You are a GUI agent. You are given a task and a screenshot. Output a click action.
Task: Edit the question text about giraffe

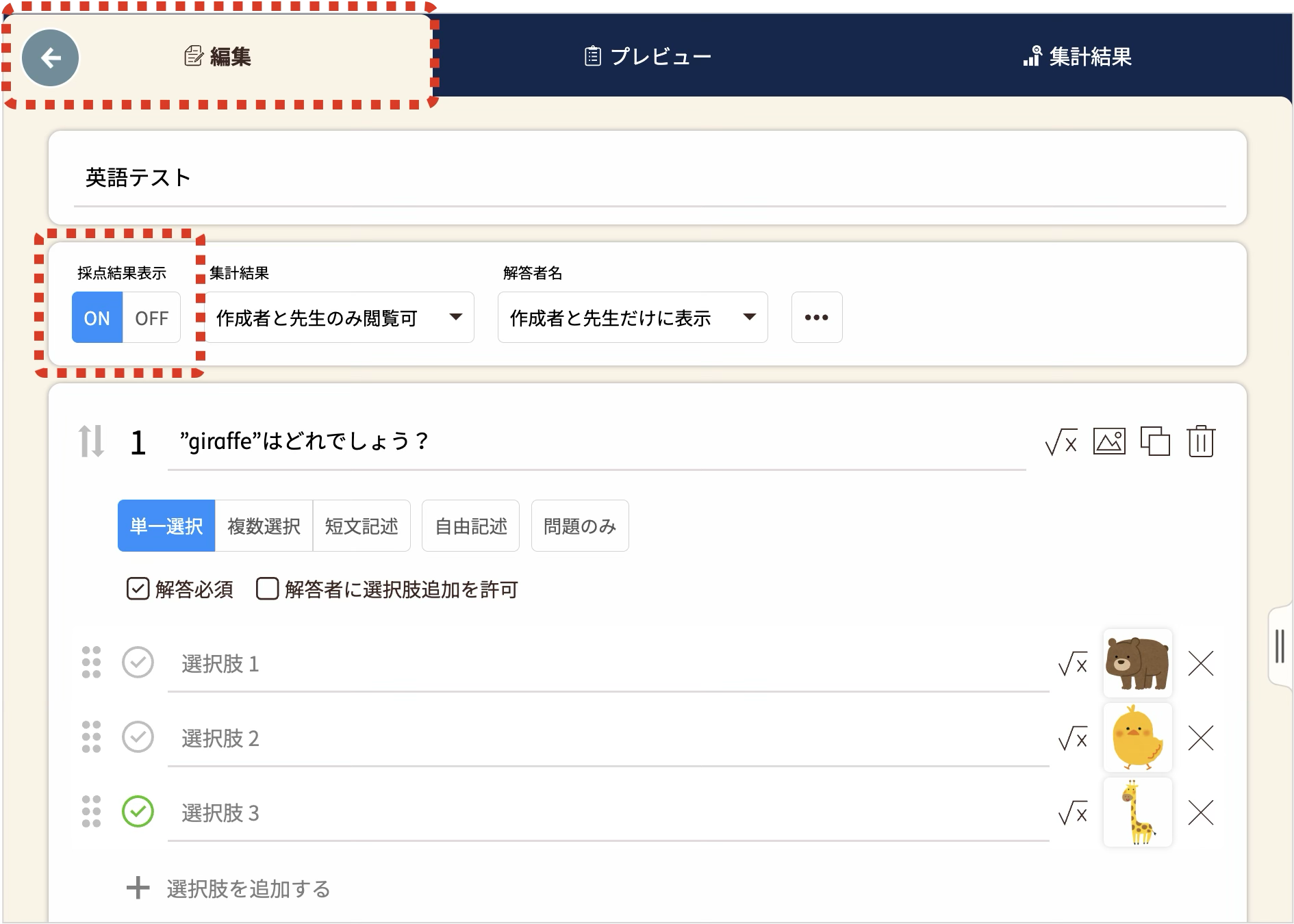[596, 442]
